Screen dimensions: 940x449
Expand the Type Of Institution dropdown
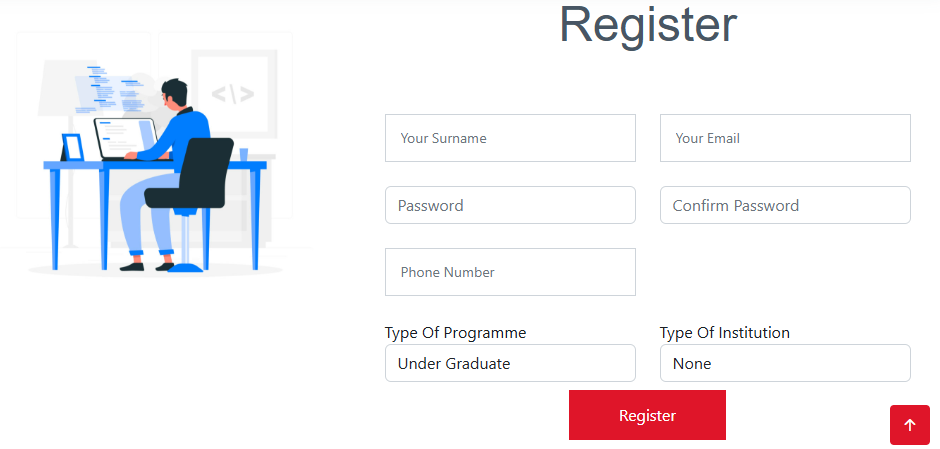[785, 363]
